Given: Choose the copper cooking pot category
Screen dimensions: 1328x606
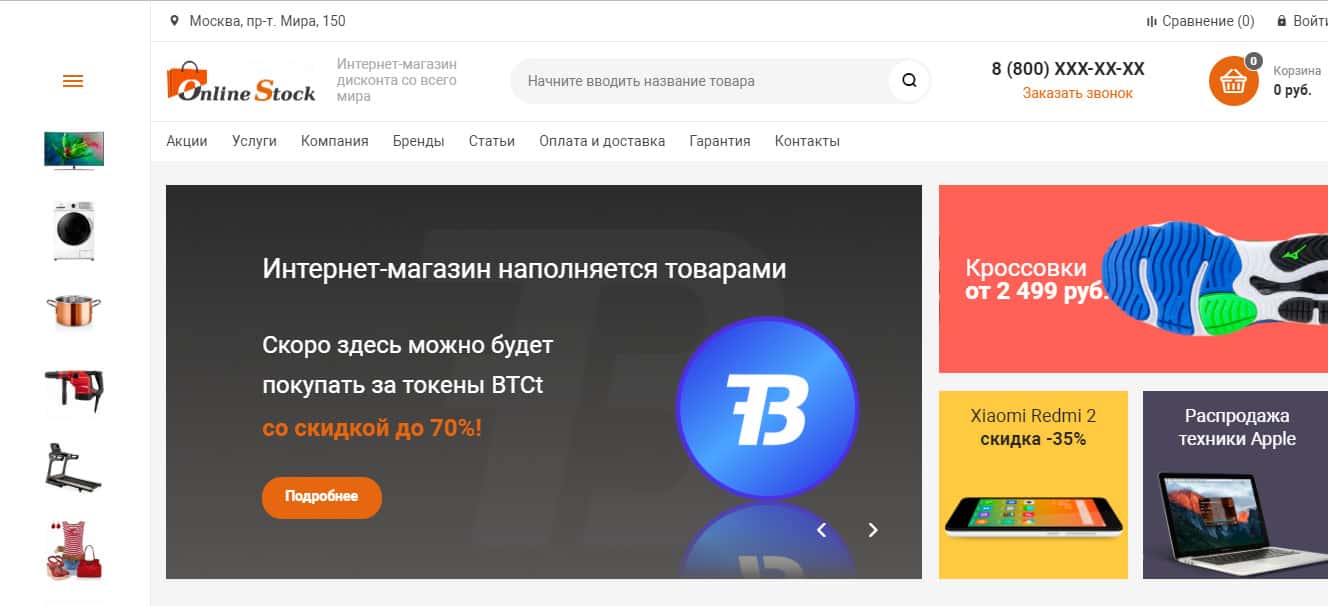Looking at the screenshot, I should point(74,312).
